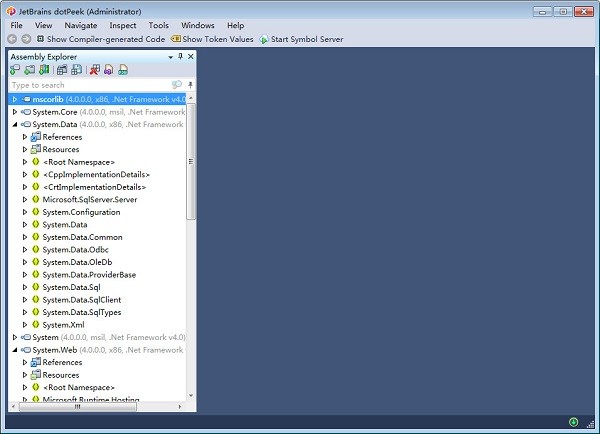The width and height of the screenshot is (600, 434).
Task: Click References folder icon under System.Data
Action: point(36,137)
